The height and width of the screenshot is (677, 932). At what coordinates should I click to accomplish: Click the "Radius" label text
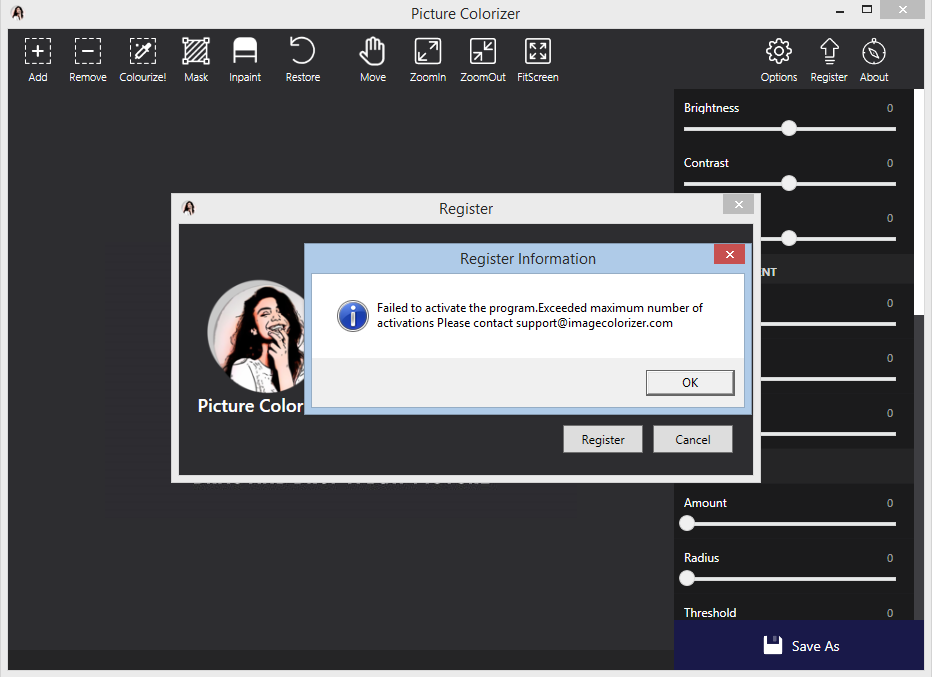pos(701,558)
